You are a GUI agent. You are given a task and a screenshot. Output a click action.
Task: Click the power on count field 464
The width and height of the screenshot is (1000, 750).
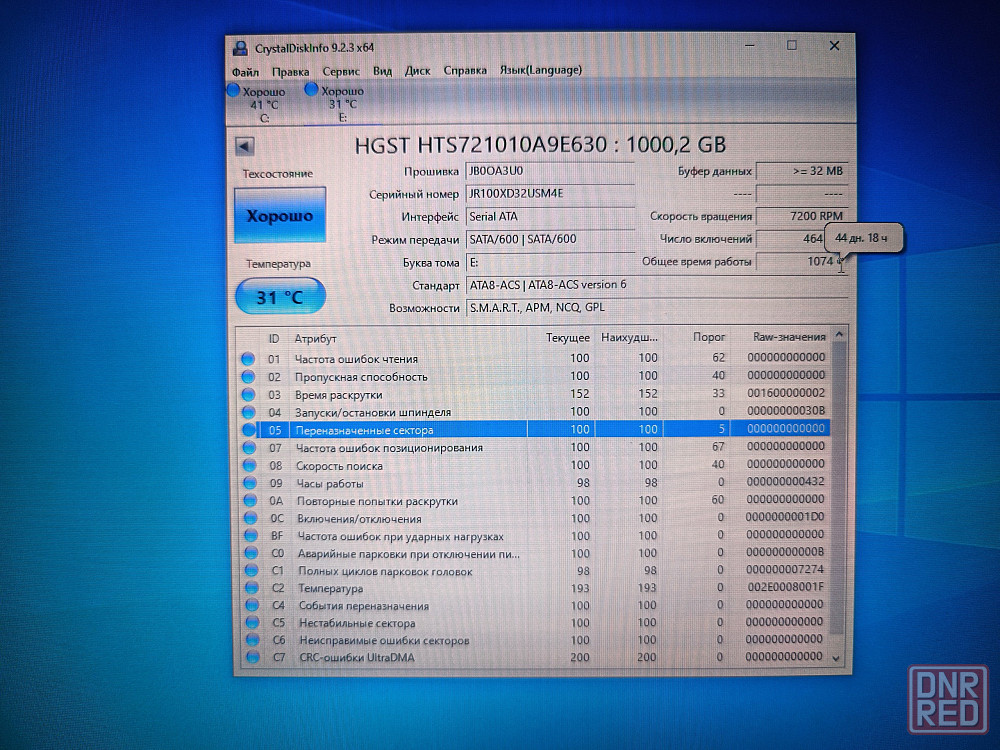(791, 239)
